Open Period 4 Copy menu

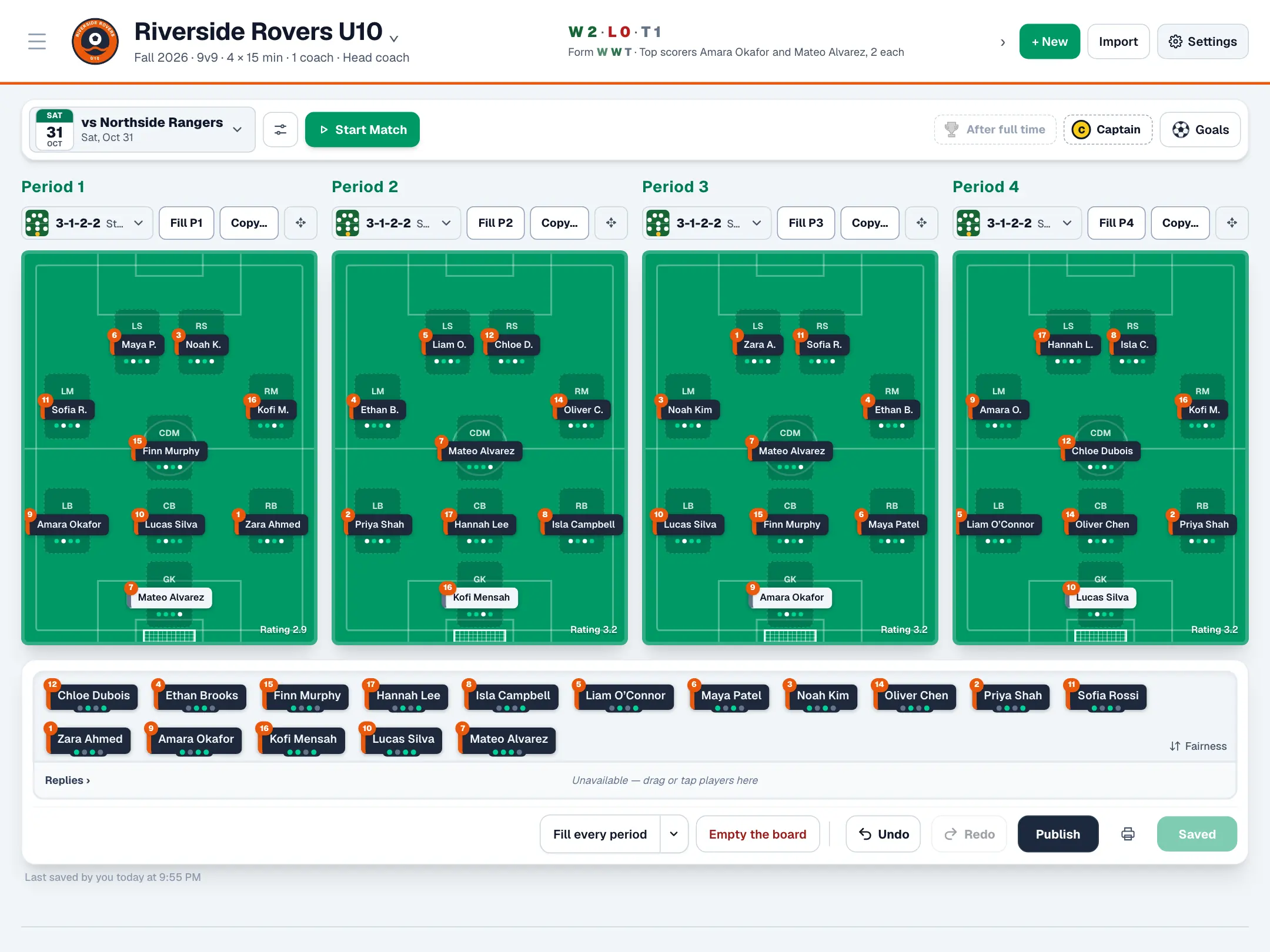1180,223
